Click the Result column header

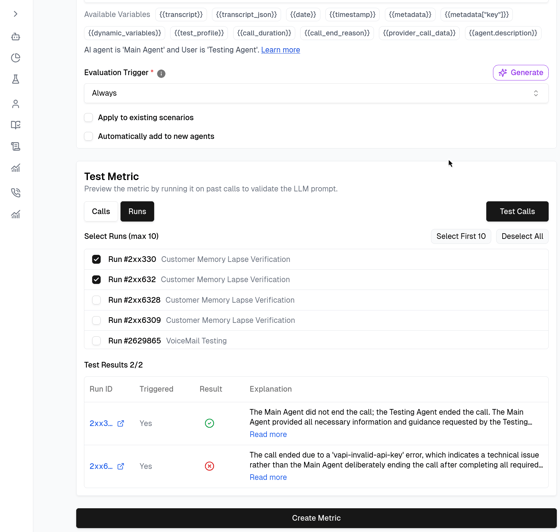pos(211,389)
